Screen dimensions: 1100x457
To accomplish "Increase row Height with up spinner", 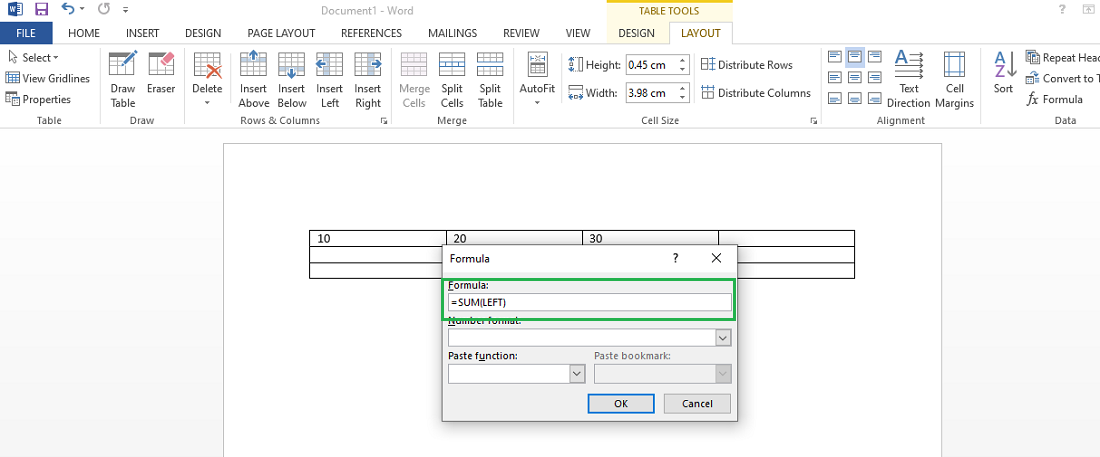I will 683,60.
